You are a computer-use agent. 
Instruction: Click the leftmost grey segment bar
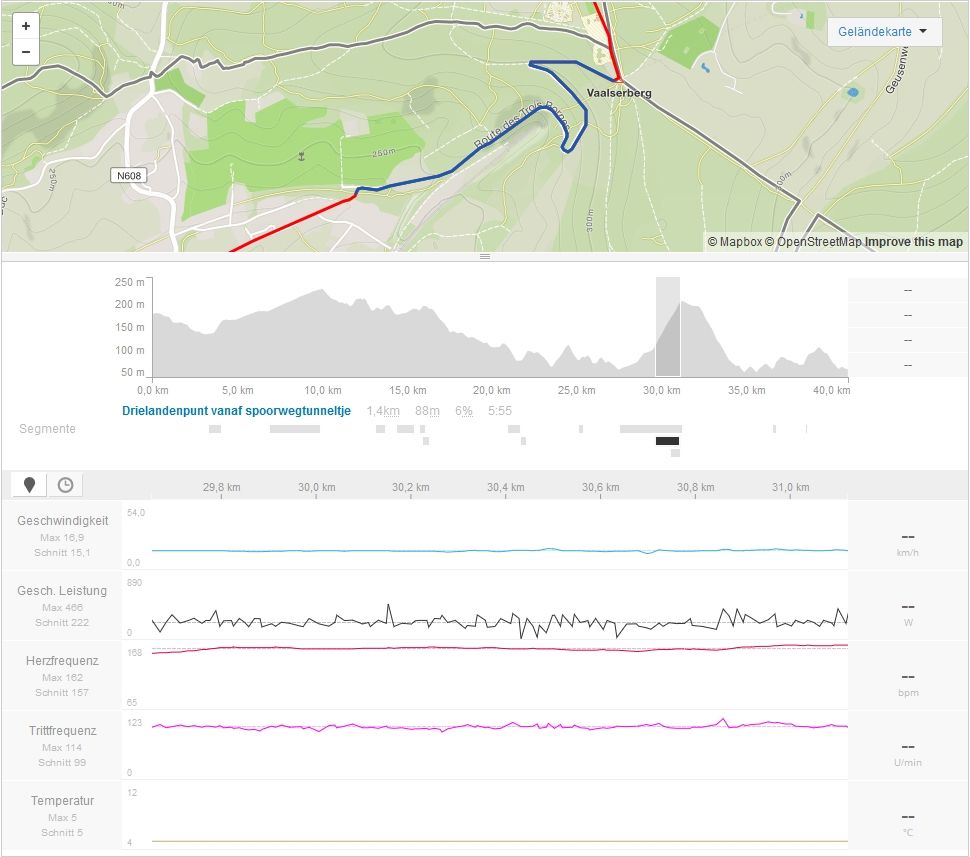[215, 429]
